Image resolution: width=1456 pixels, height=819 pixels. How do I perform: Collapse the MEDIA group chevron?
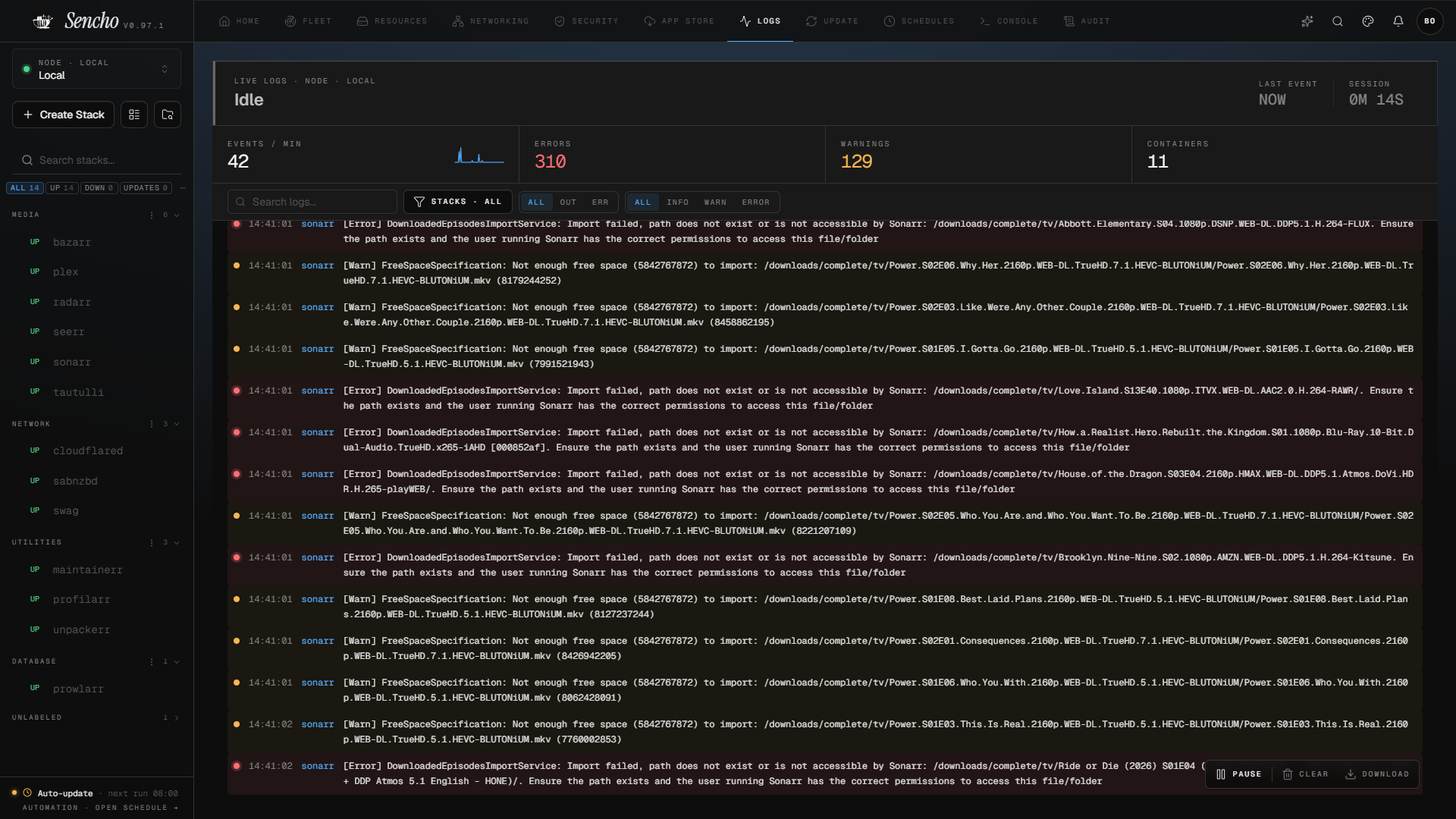coord(177,215)
